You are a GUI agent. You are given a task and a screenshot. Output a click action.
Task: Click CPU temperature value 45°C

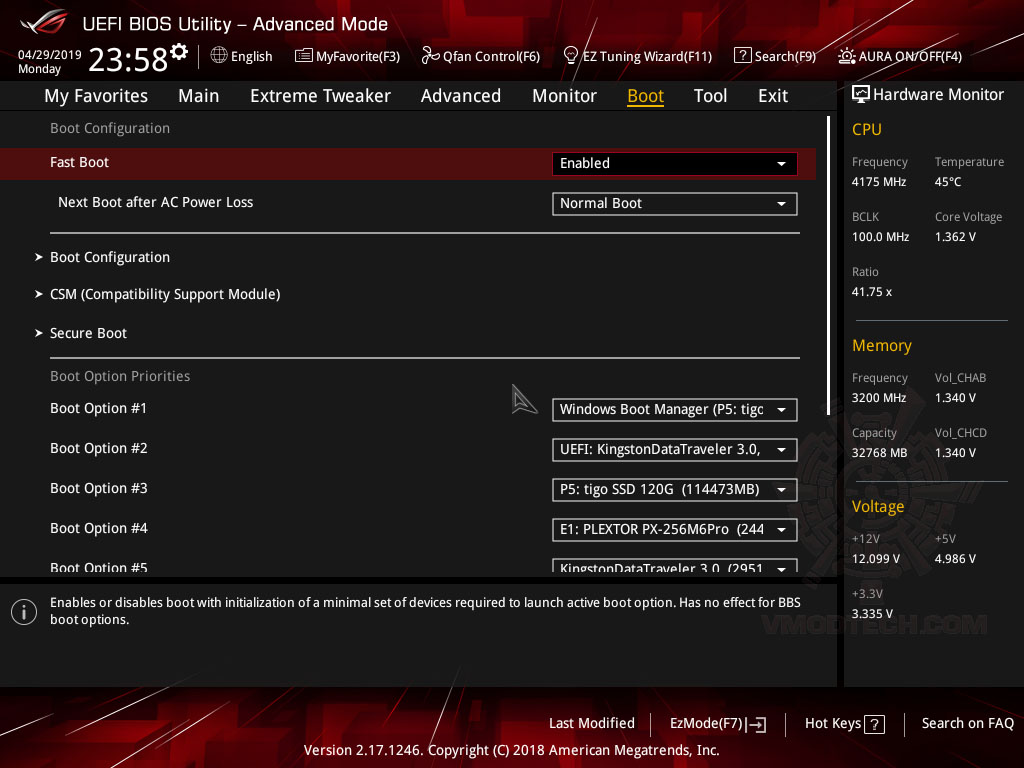[x=948, y=182]
